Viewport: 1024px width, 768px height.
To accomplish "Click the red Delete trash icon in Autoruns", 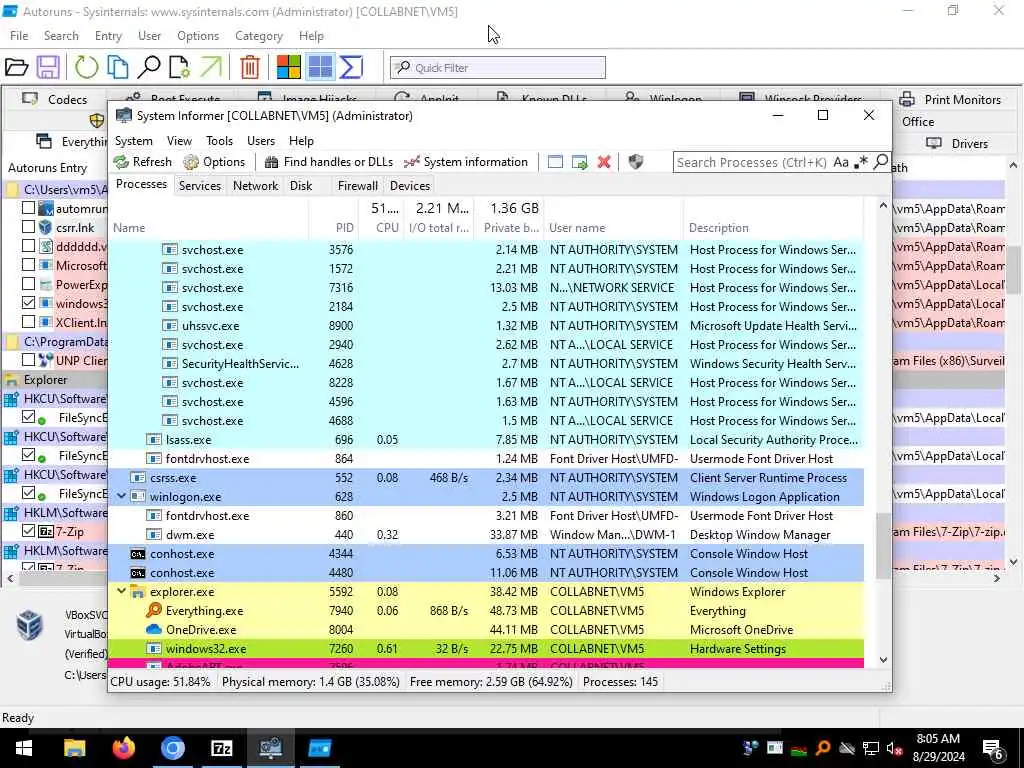I will coord(250,67).
